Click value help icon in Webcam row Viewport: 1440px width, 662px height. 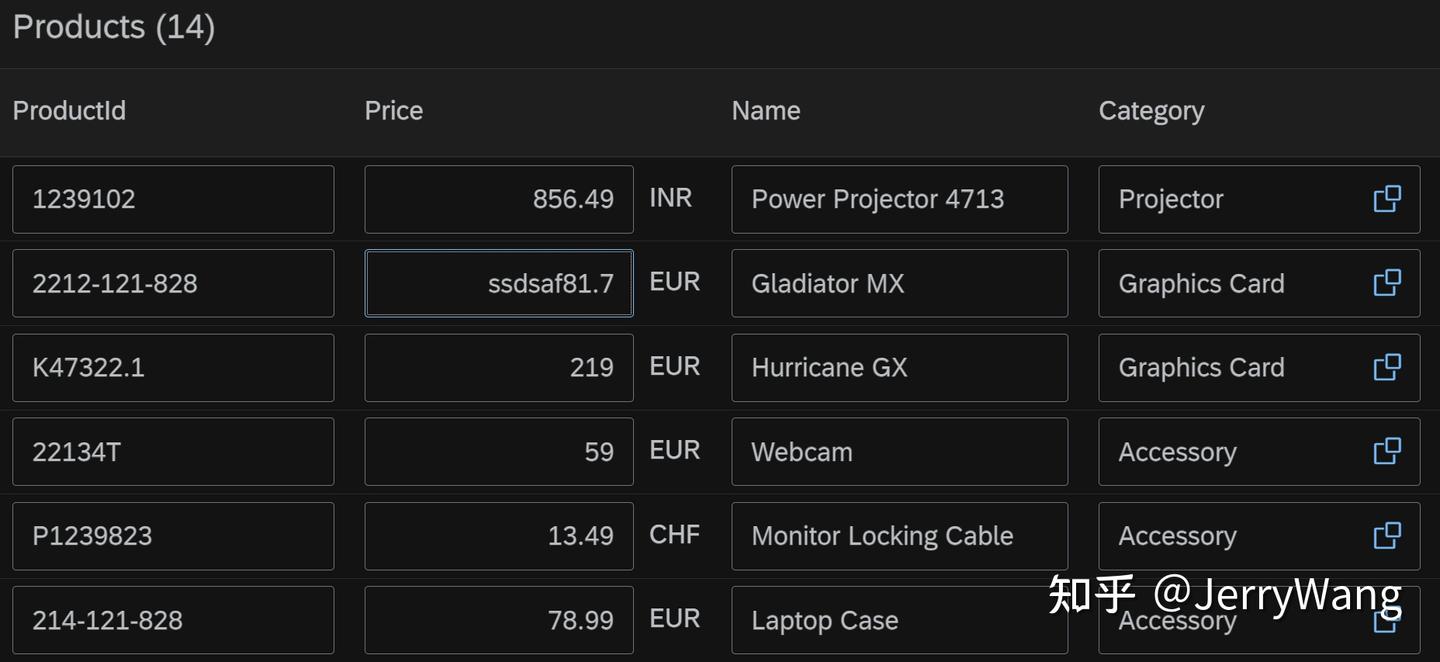(x=1387, y=451)
